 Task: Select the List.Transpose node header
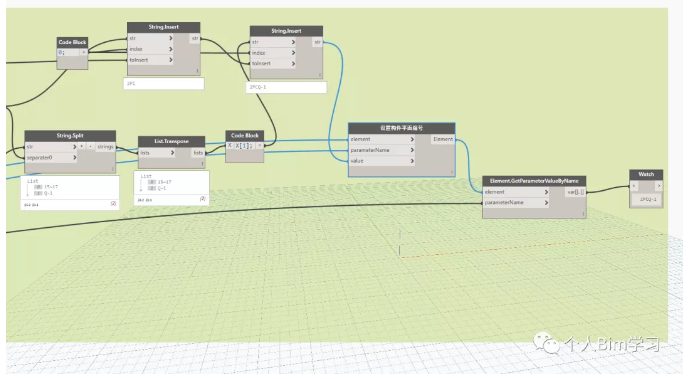[x=172, y=141]
